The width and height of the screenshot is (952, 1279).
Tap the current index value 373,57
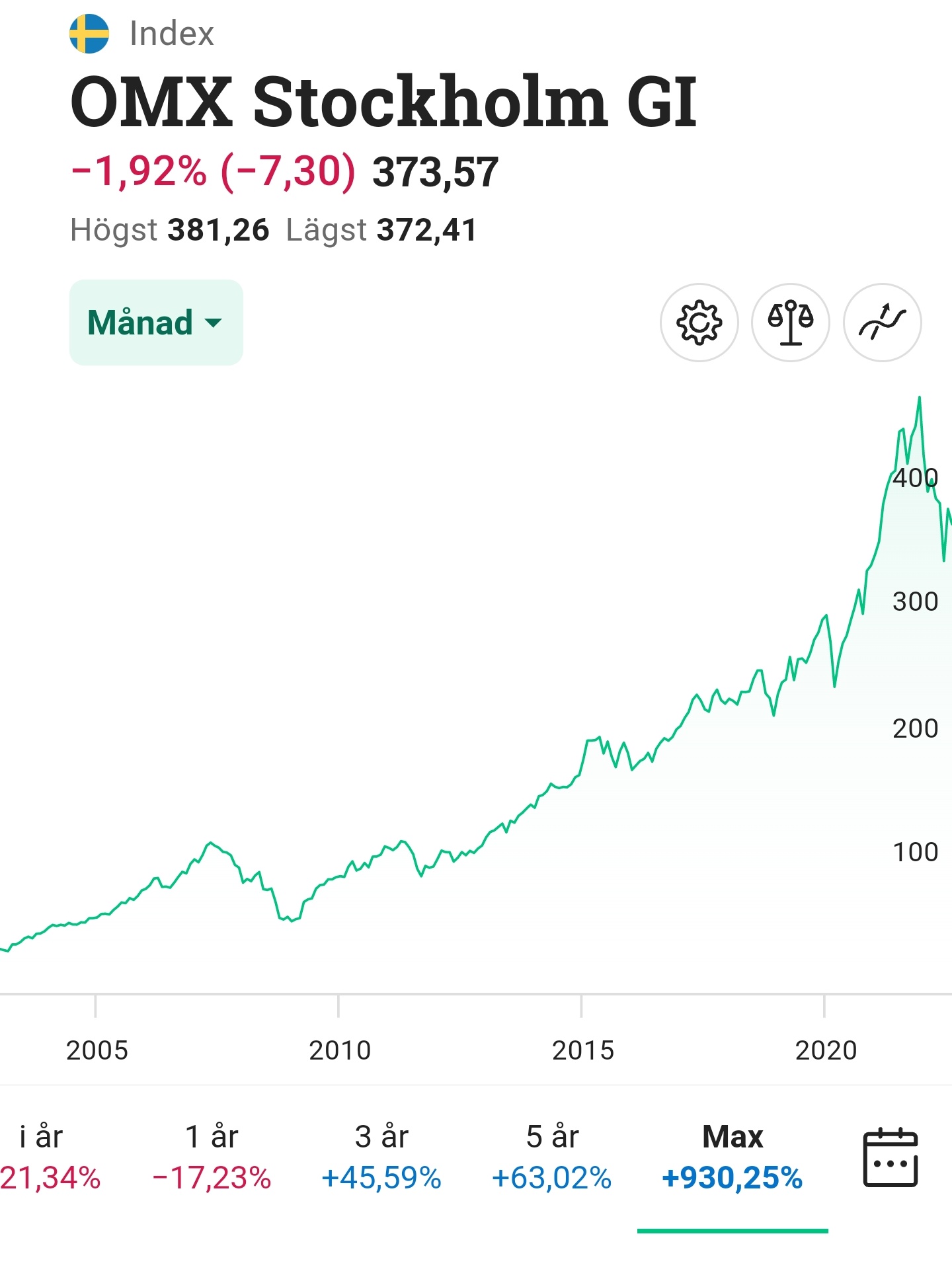pos(435,173)
